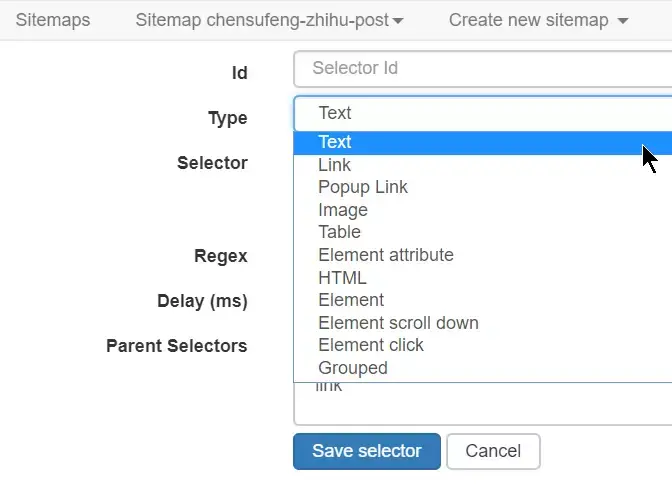Open the Create new sitemap dropdown
Screen dimensions: 672x487
click(x=538, y=20)
